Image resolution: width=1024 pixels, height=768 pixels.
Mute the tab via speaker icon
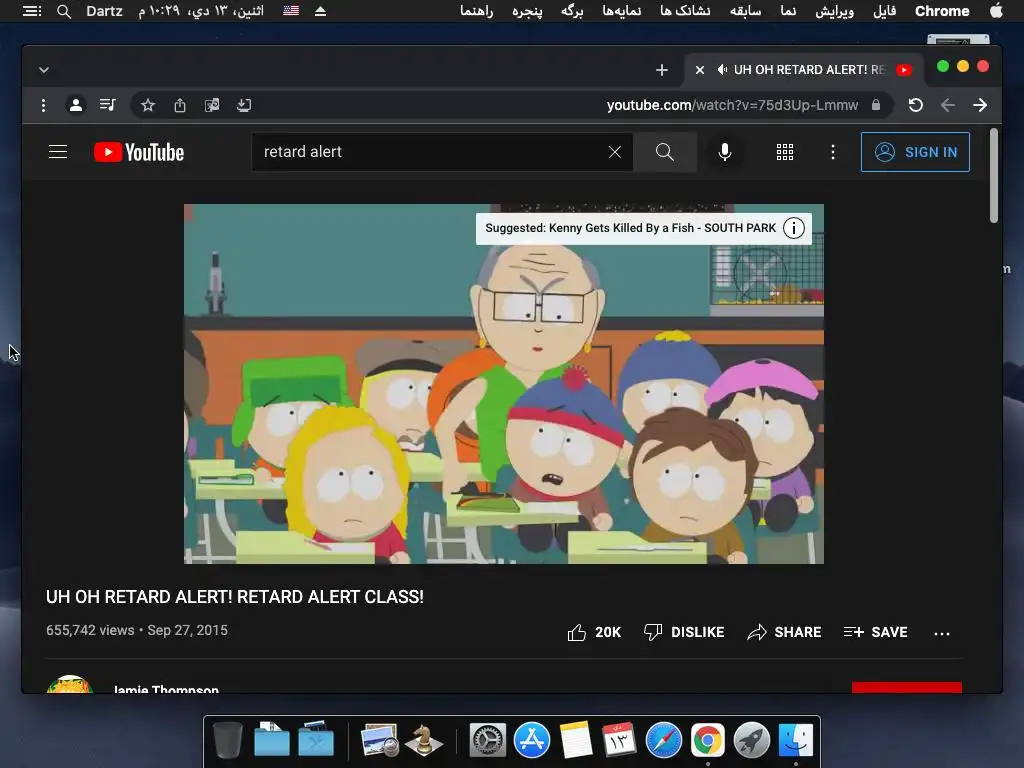[722, 70]
